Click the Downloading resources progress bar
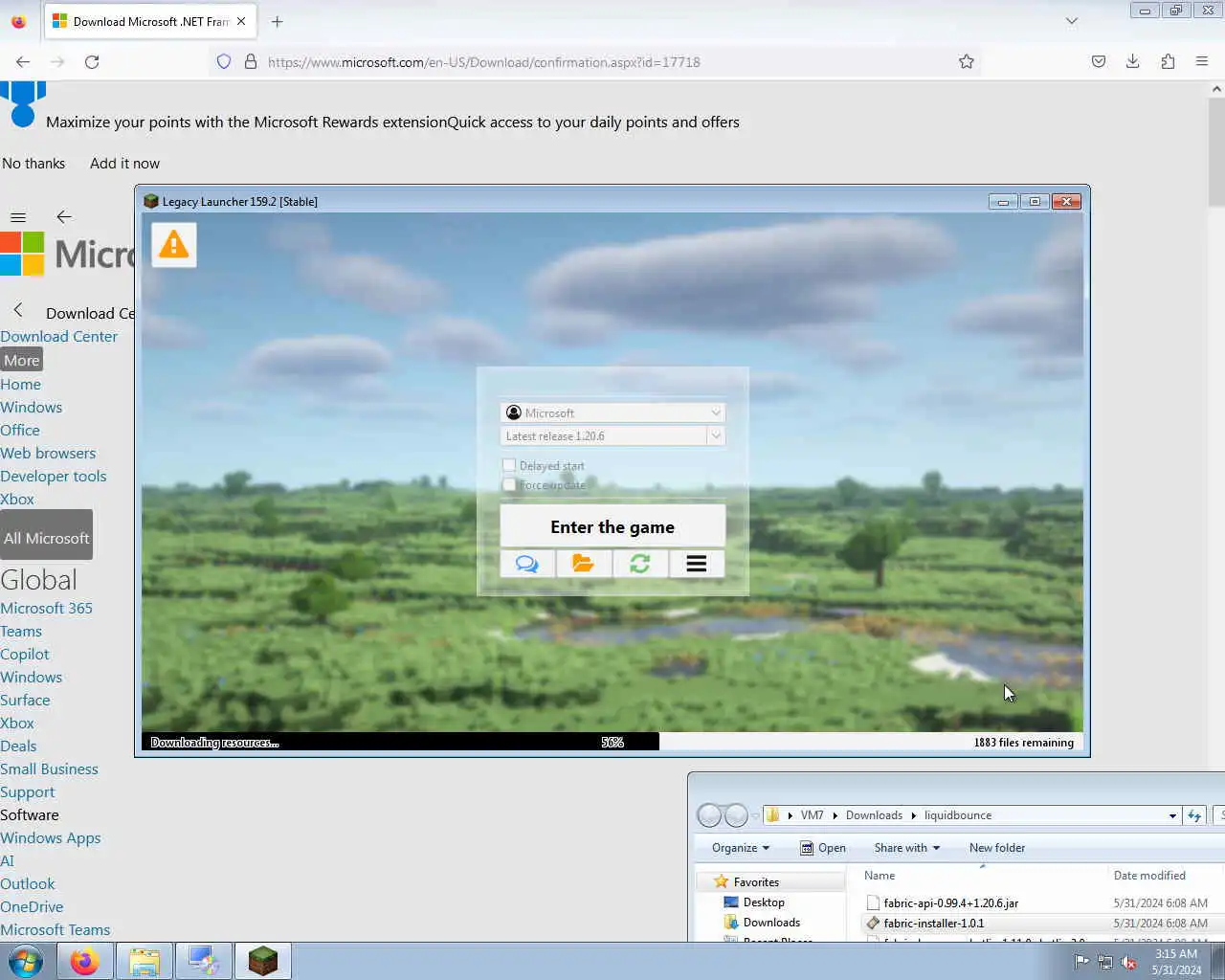Image resolution: width=1225 pixels, height=980 pixels. pyautogui.click(x=612, y=742)
